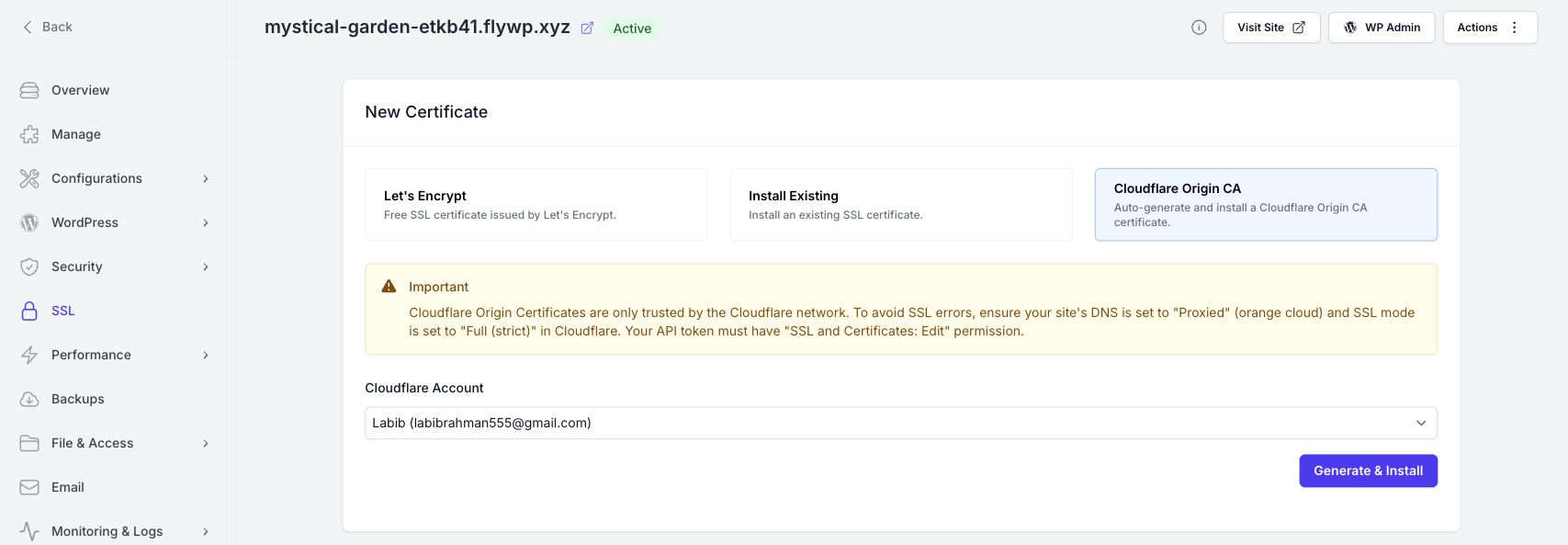The height and width of the screenshot is (545, 1568).
Task: Click the WordPress logo in the sidebar
Action: tap(29, 222)
